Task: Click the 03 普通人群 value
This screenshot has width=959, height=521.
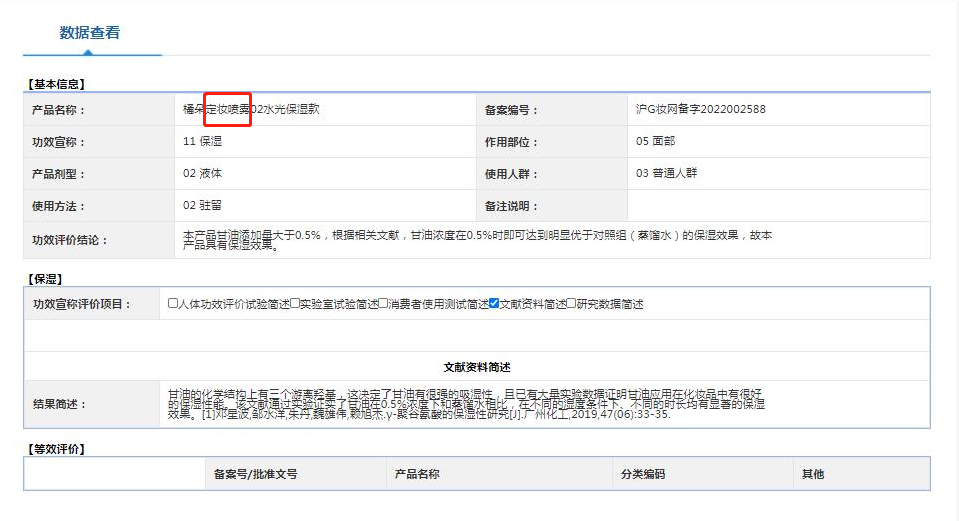Action: 666,173
